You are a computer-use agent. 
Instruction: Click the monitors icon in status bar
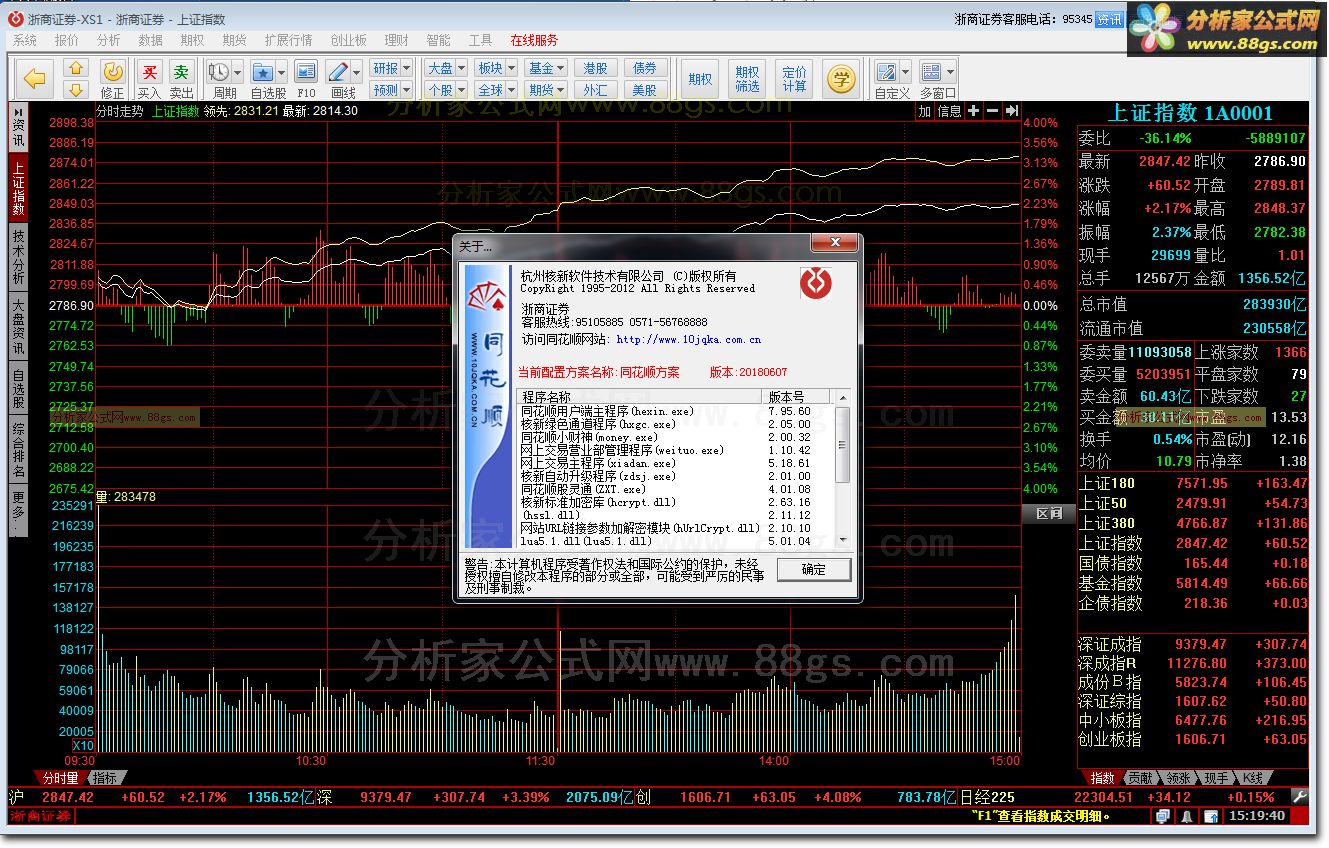(1163, 816)
